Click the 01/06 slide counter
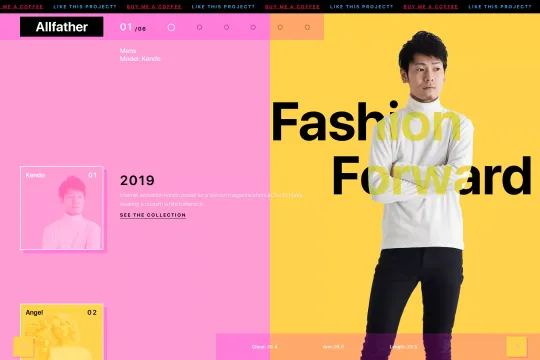Viewport: 540px width, 360px height. tap(133, 27)
